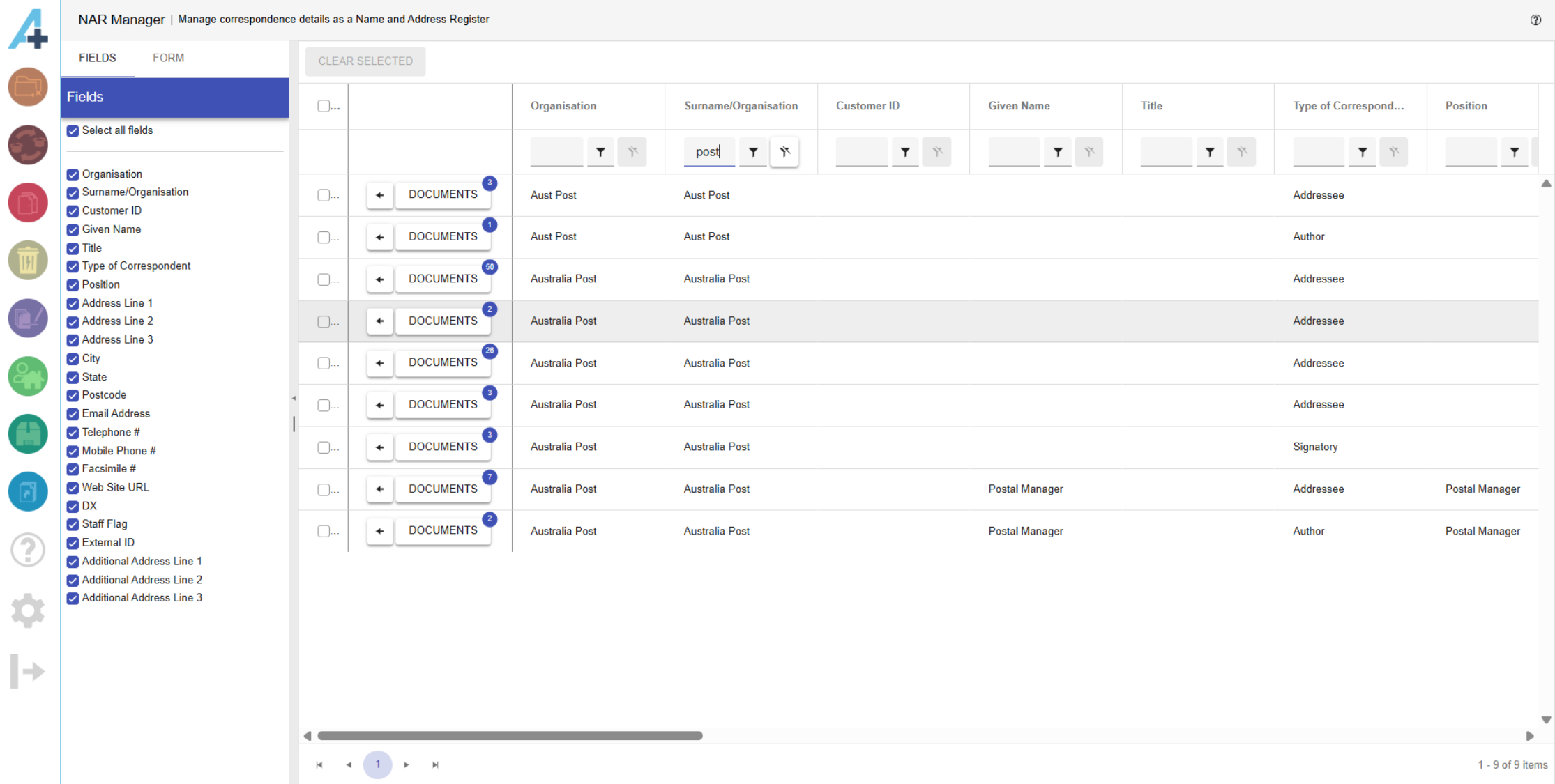
Task: Click the help question mark at top right
Action: click(x=1535, y=20)
